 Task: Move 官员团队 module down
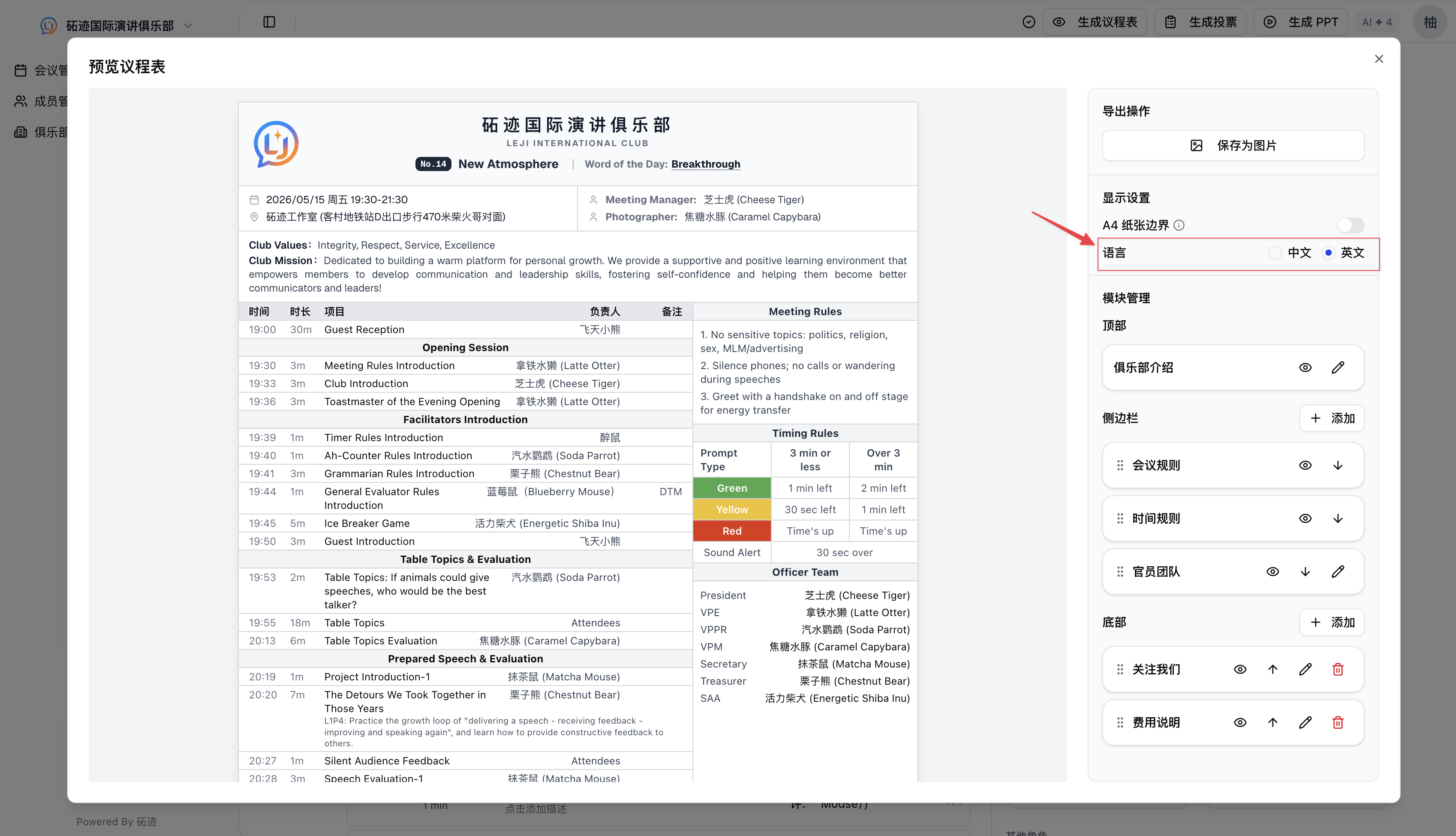(1305, 572)
